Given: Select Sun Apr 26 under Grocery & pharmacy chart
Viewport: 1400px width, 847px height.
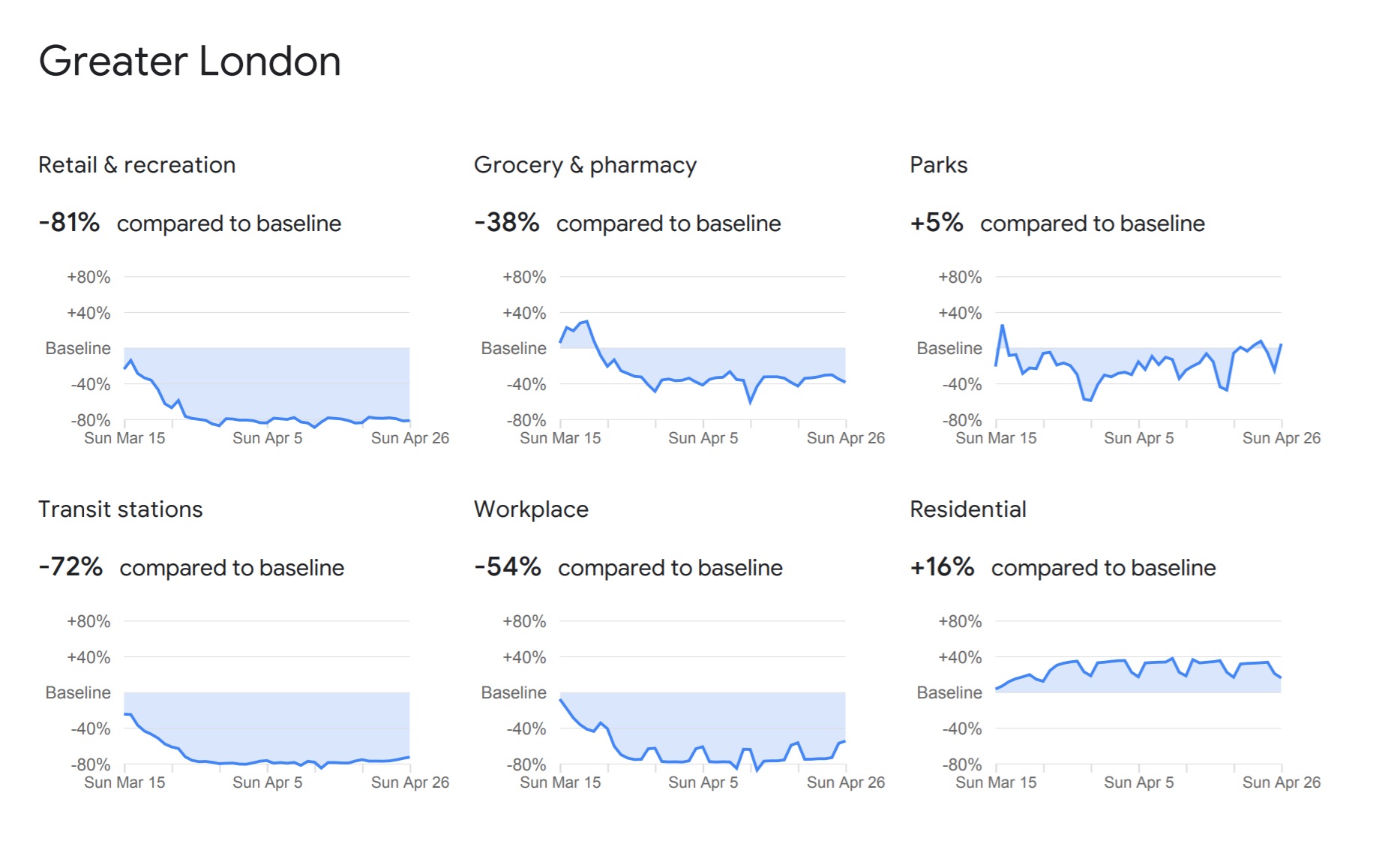Looking at the screenshot, I should point(845,438).
